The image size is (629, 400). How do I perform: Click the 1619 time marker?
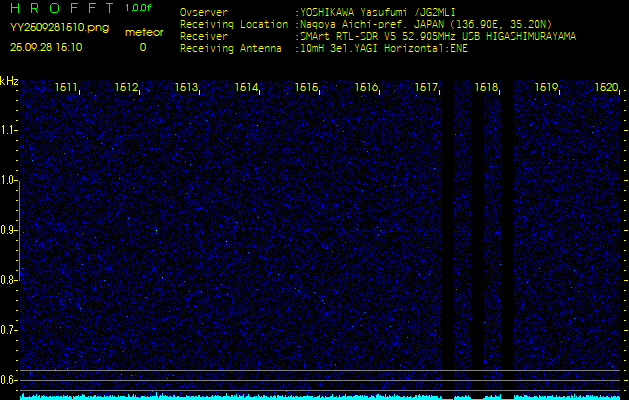[546, 87]
